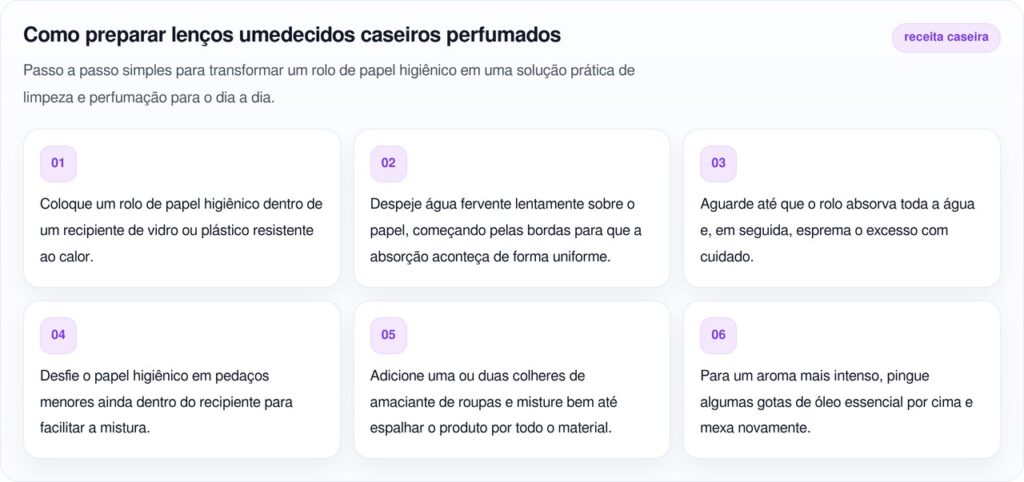Click the step 02 number badge

pyautogui.click(x=388, y=163)
